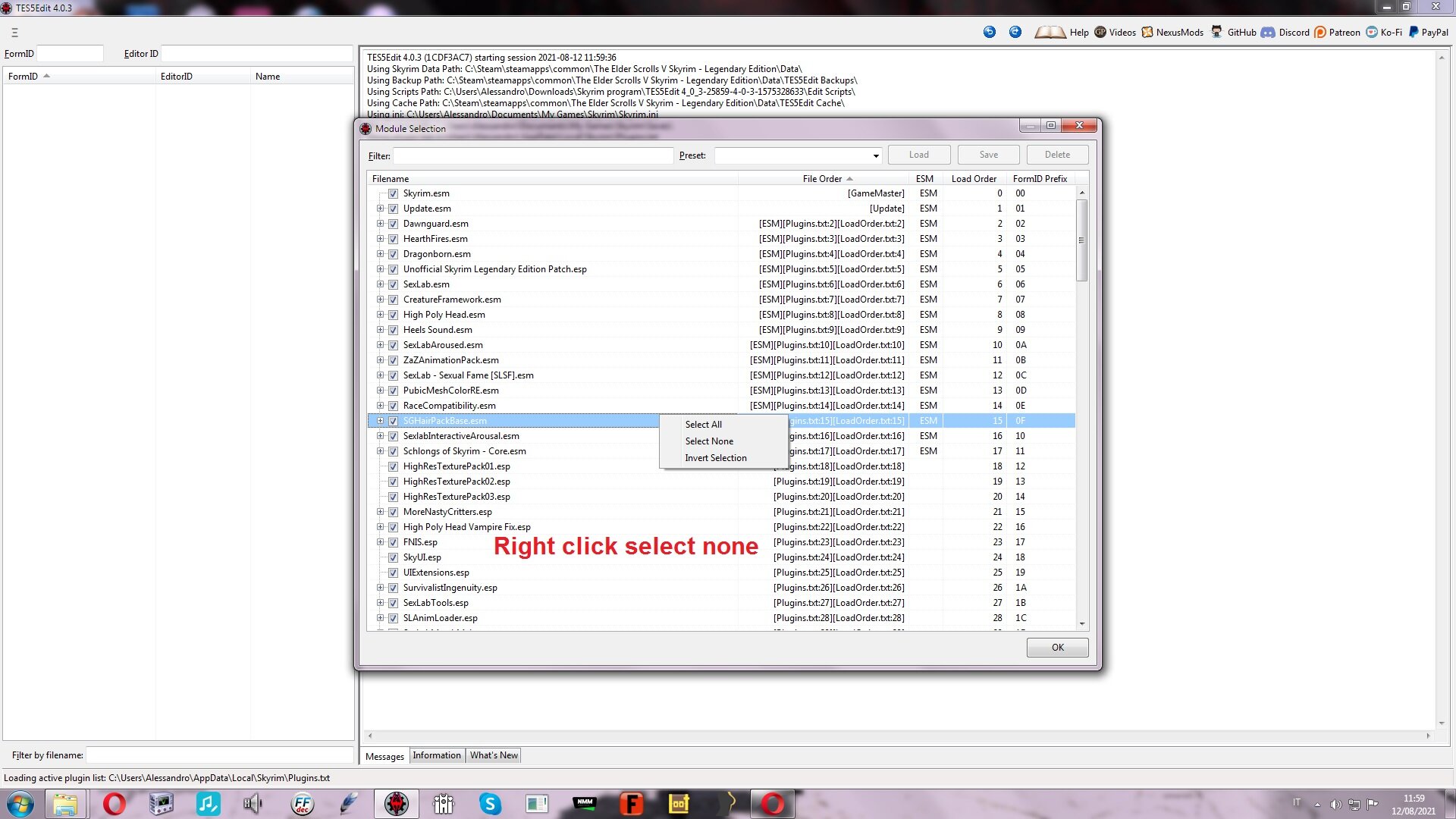Expand the CreatureFramework.esm tree node
1456x819 pixels.
[380, 300]
